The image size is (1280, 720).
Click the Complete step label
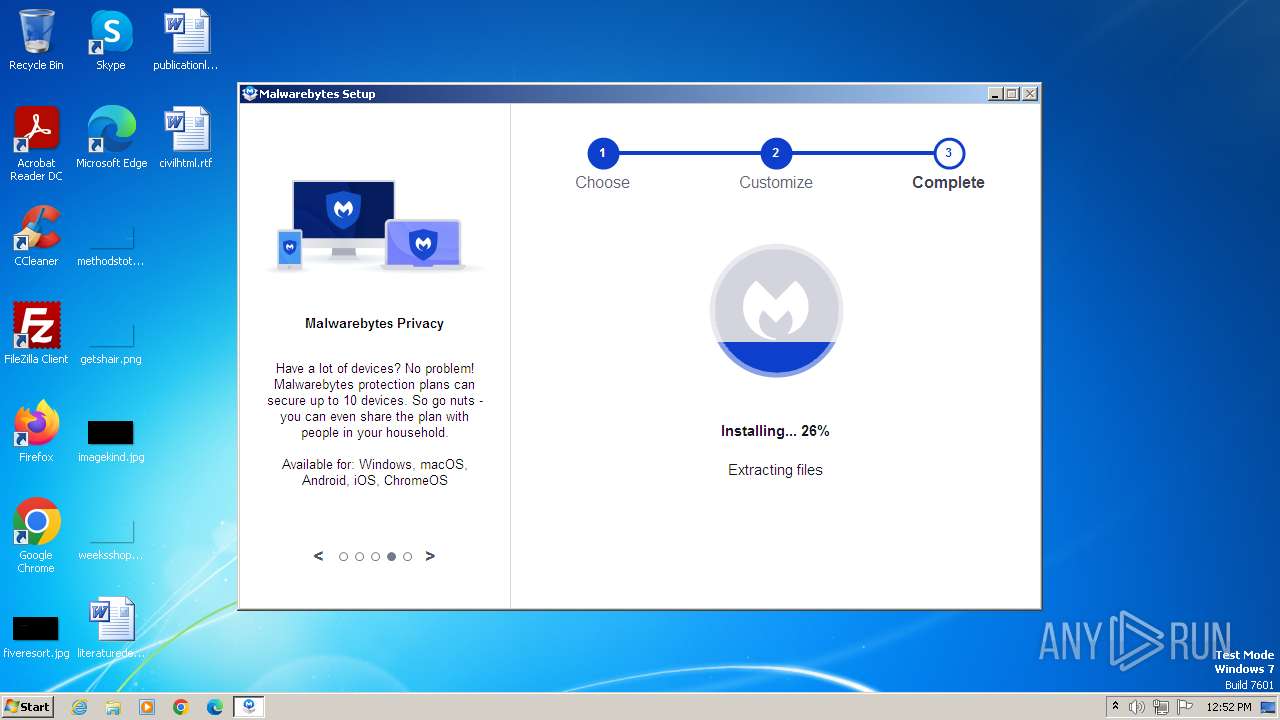(948, 182)
